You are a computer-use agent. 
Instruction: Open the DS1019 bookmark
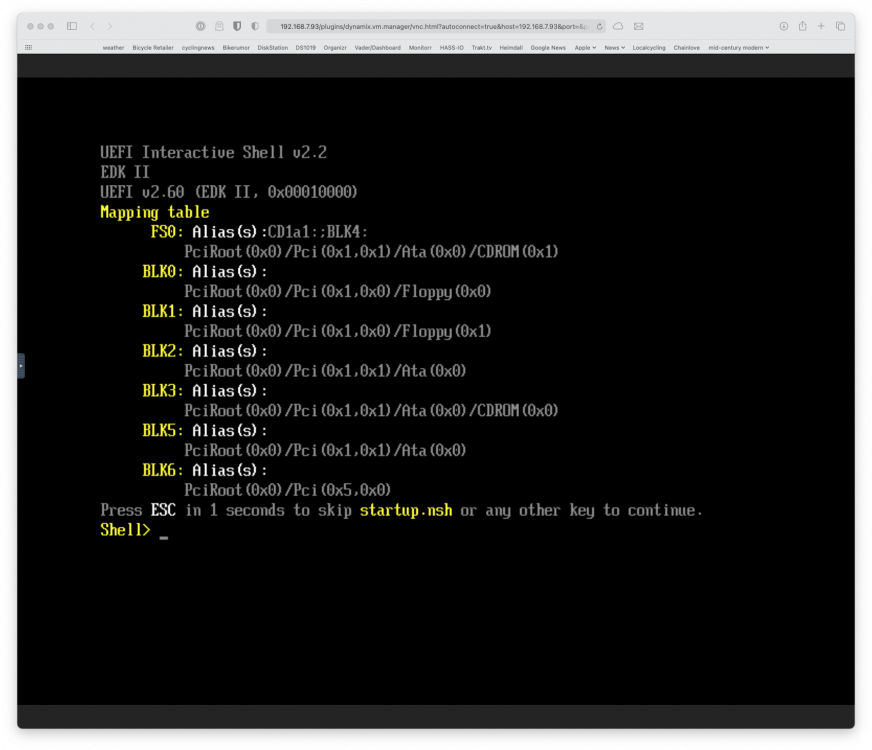pos(305,48)
